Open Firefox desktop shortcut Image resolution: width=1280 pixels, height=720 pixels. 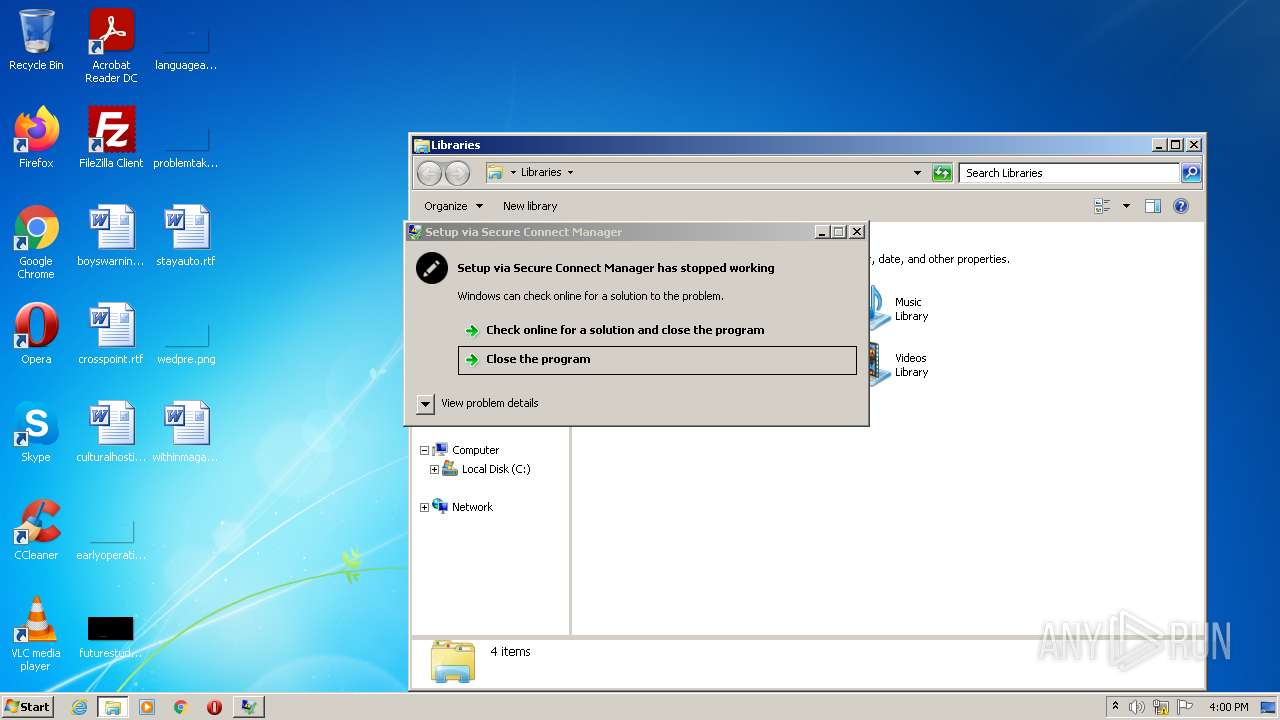(x=36, y=138)
